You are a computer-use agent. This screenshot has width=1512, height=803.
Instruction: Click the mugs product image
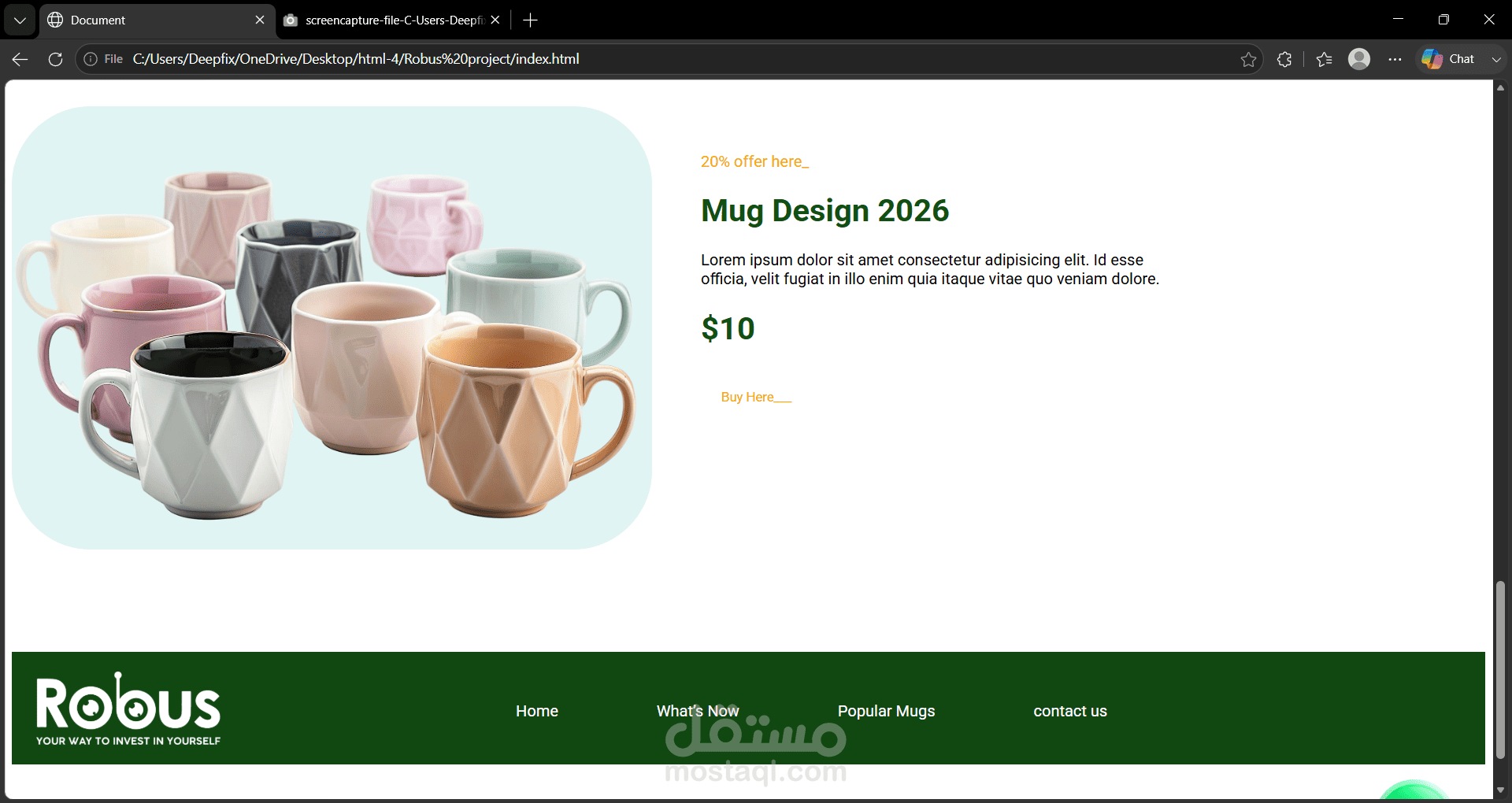(x=332, y=327)
